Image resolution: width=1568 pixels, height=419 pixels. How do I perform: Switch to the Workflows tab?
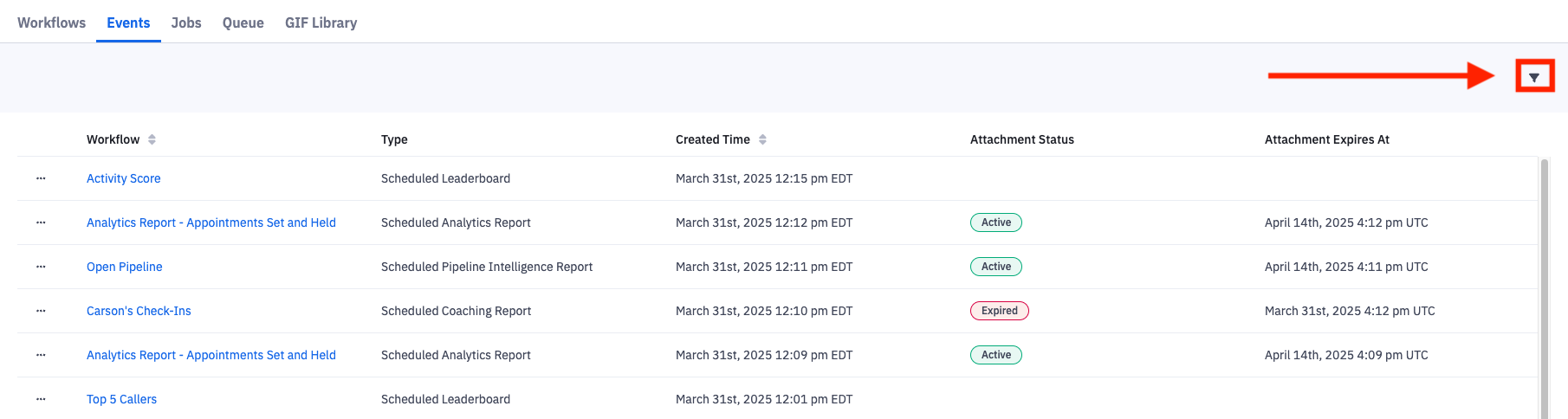pyautogui.click(x=51, y=23)
